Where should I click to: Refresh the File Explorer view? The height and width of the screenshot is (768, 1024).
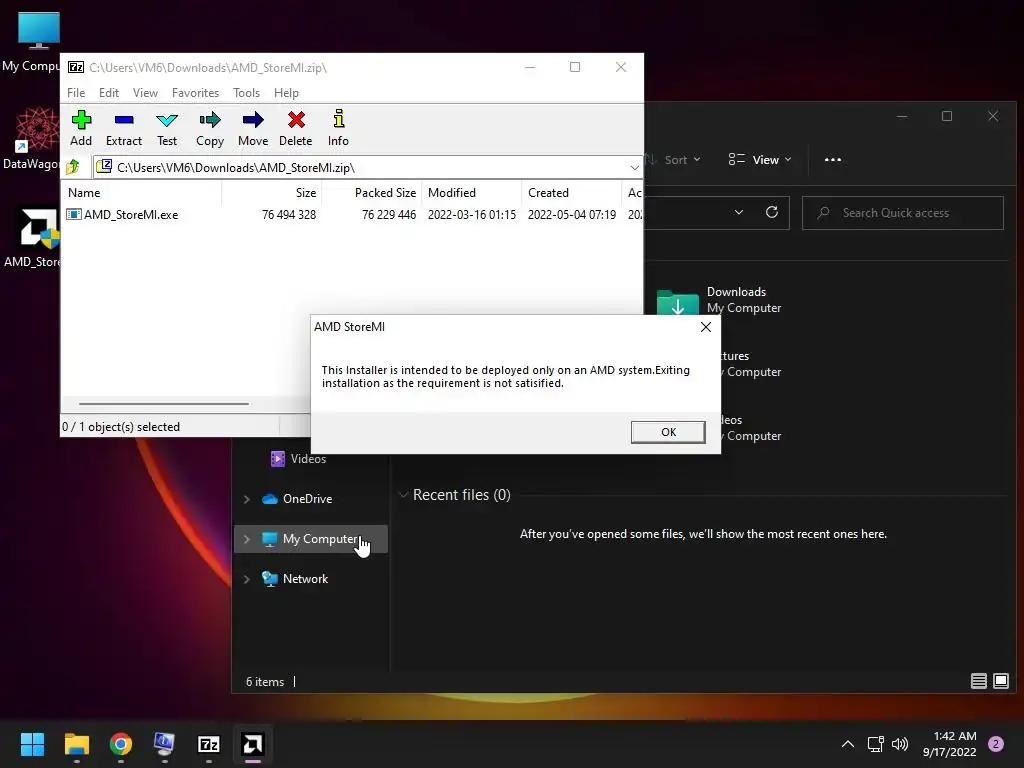(772, 212)
